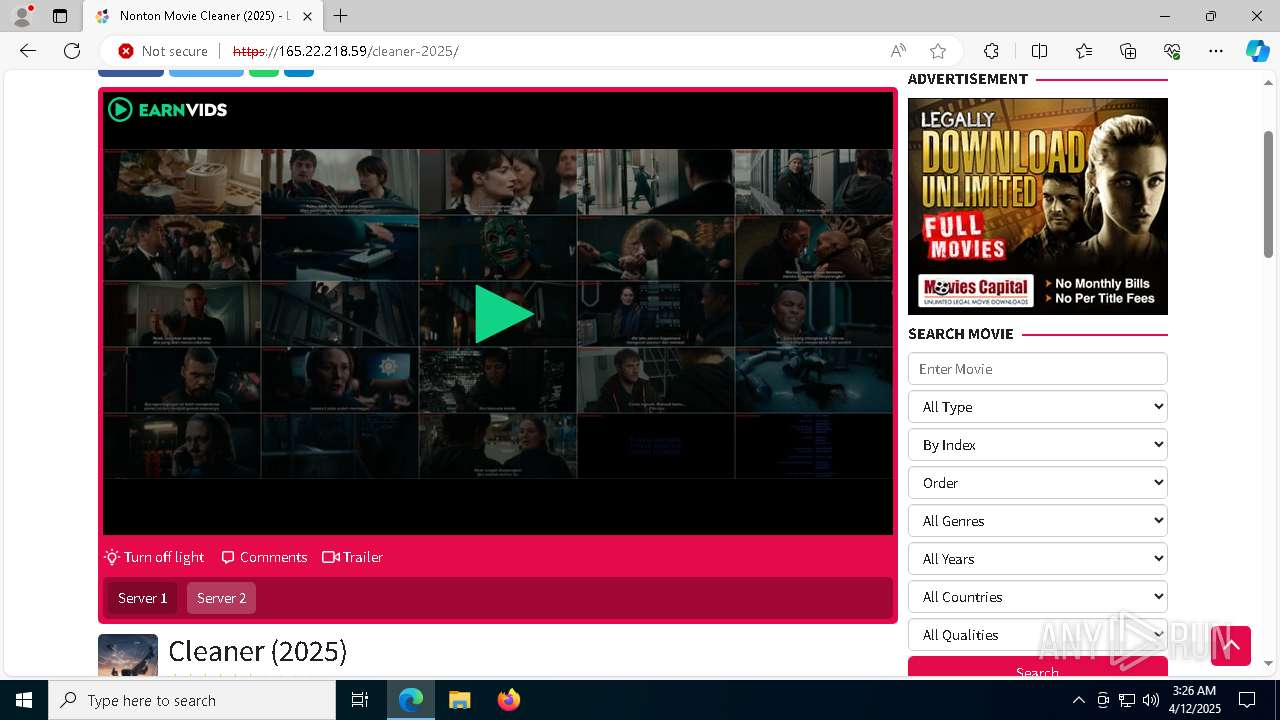Select the Nonton Movie Cleaner tab
Viewport: 1280px width, 720px height.
(203, 16)
